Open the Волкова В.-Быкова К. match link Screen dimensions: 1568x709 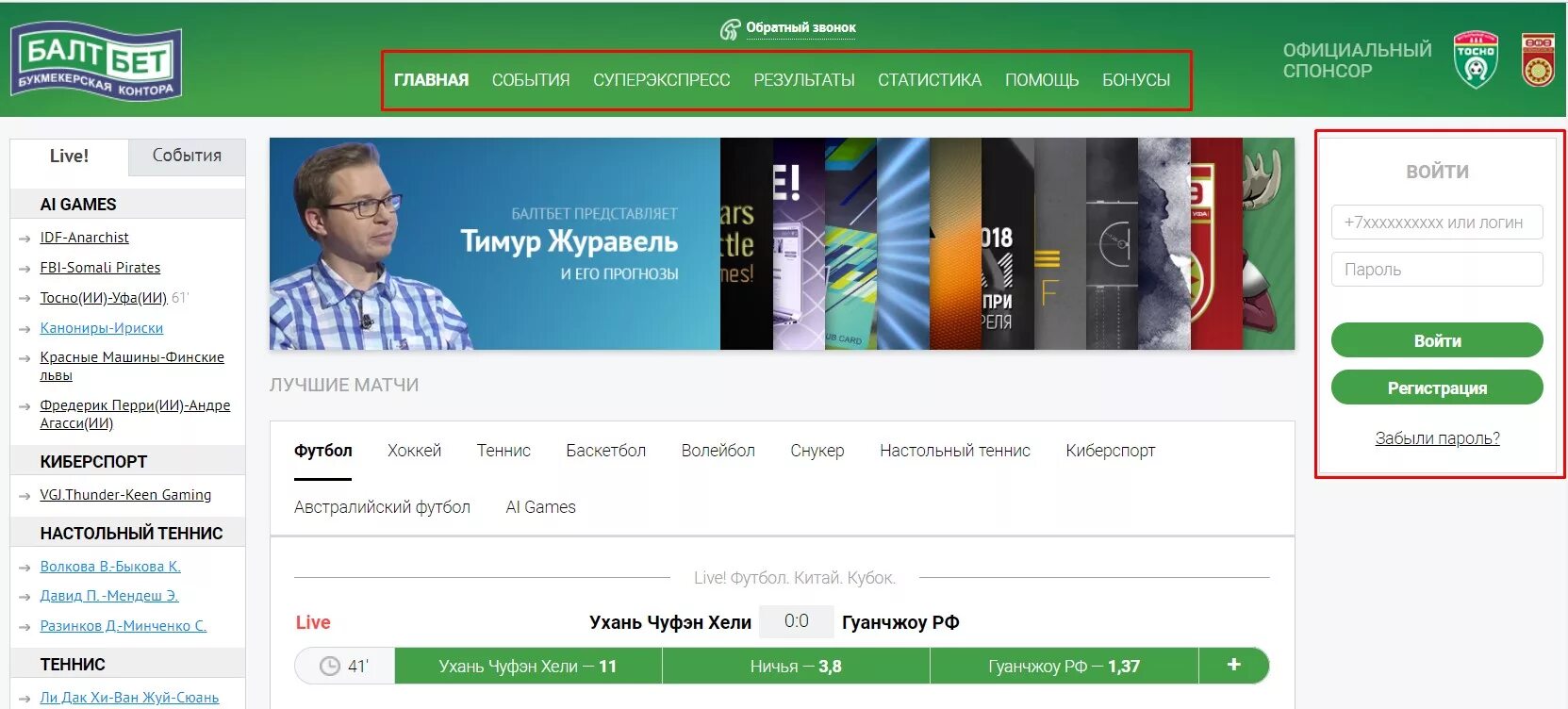pos(110,567)
